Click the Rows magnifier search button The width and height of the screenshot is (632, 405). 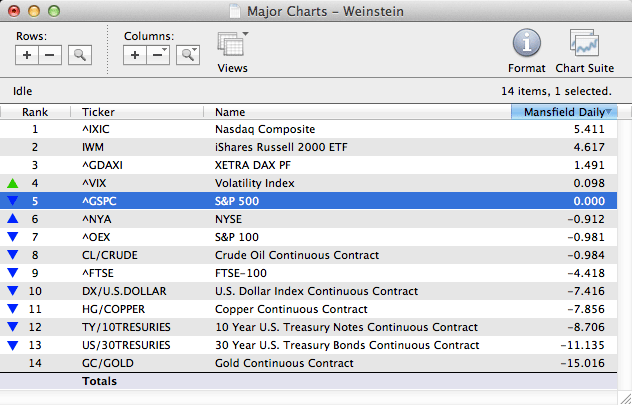(80, 55)
